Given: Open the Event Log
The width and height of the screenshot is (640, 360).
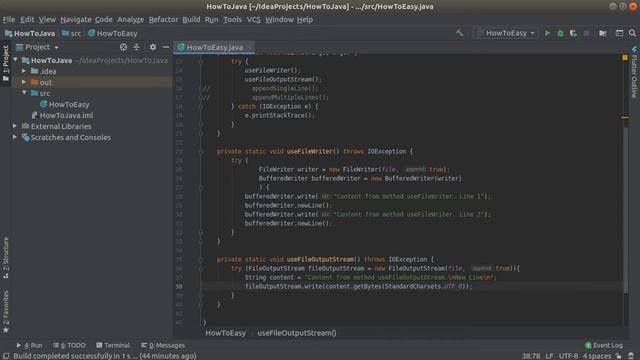Looking at the screenshot, I should point(604,345).
